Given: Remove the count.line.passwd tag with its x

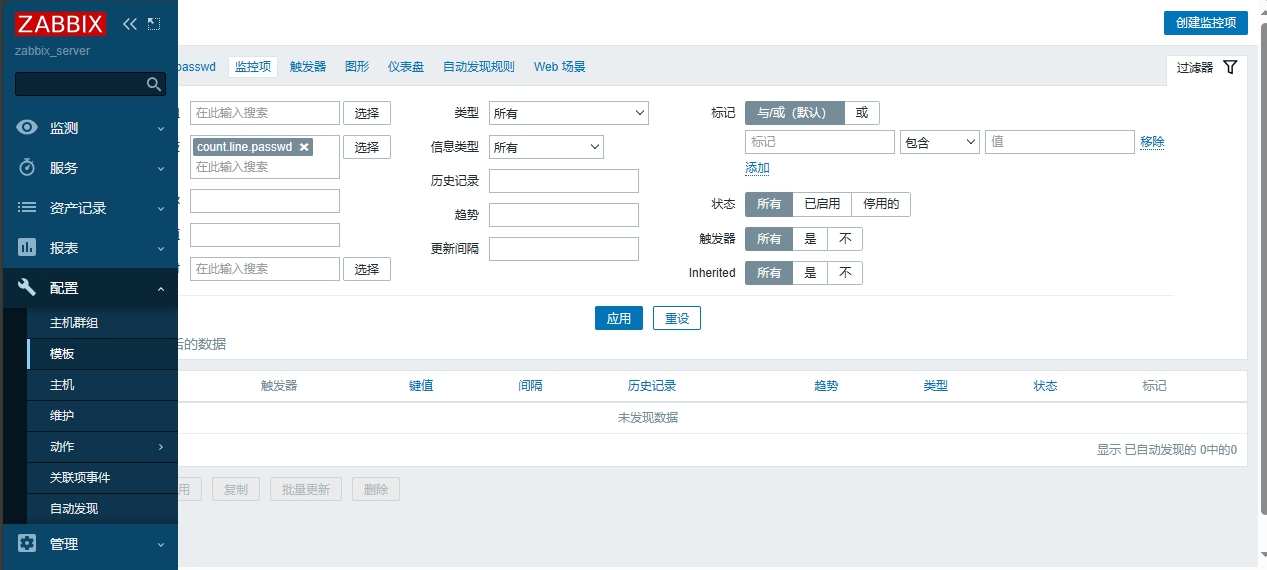Looking at the screenshot, I should point(304,147).
